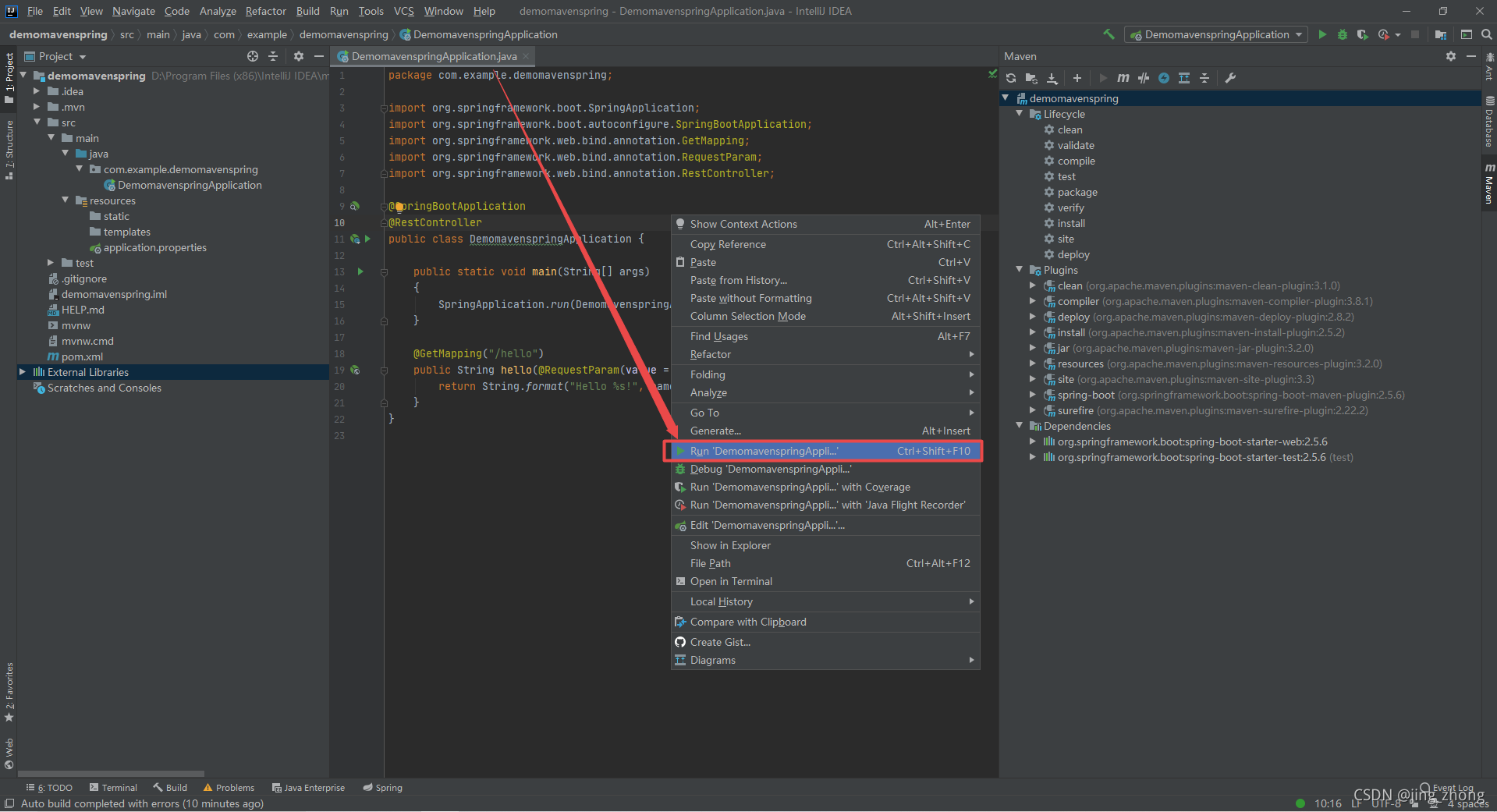Expand the spring-boot plugin in Maven panel
The height and width of the screenshot is (812, 1497).
click(x=1034, y=395)
